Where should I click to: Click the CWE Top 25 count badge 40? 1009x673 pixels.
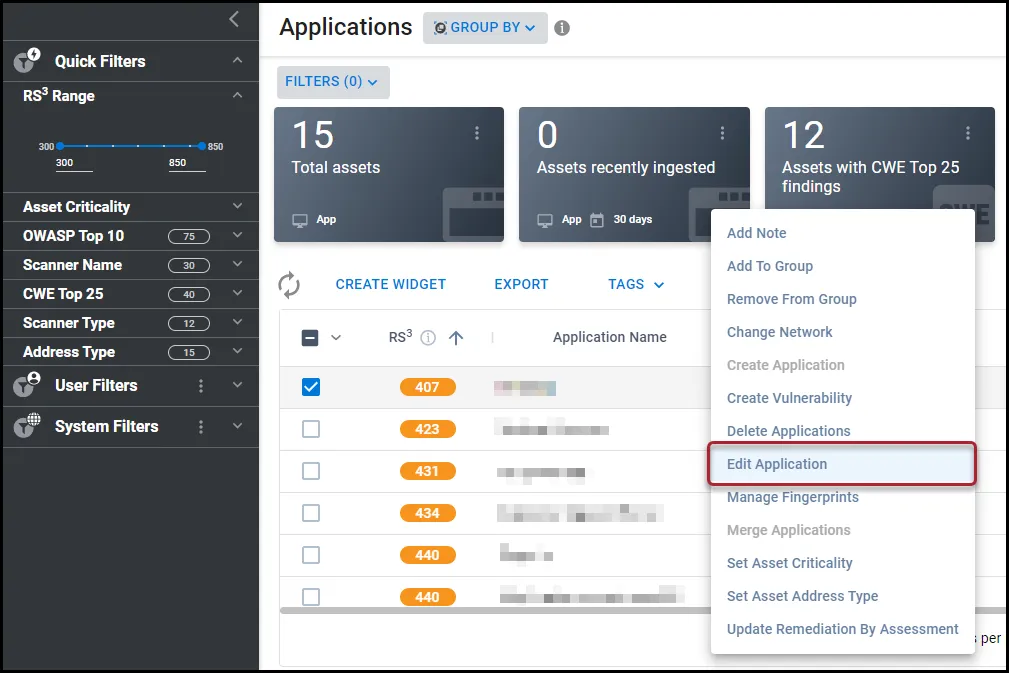pos(189,294)
